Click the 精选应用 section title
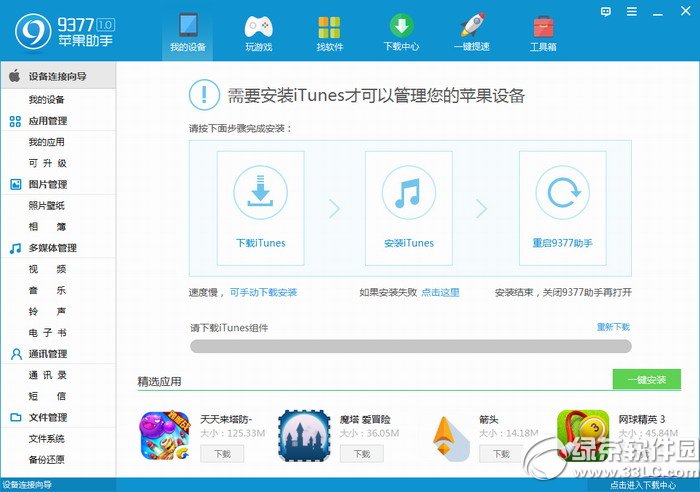Viewport: 700px width, 492px height. coord(159,381)
